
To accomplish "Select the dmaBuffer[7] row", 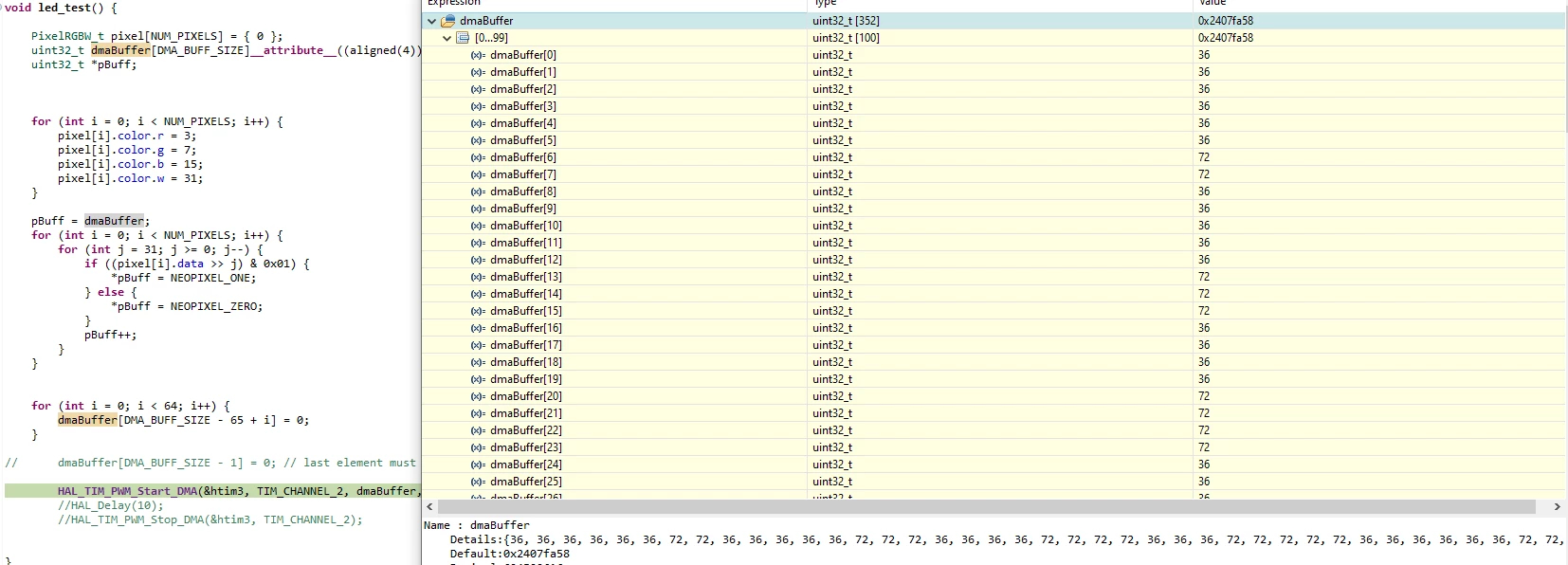I will point(994,174).
